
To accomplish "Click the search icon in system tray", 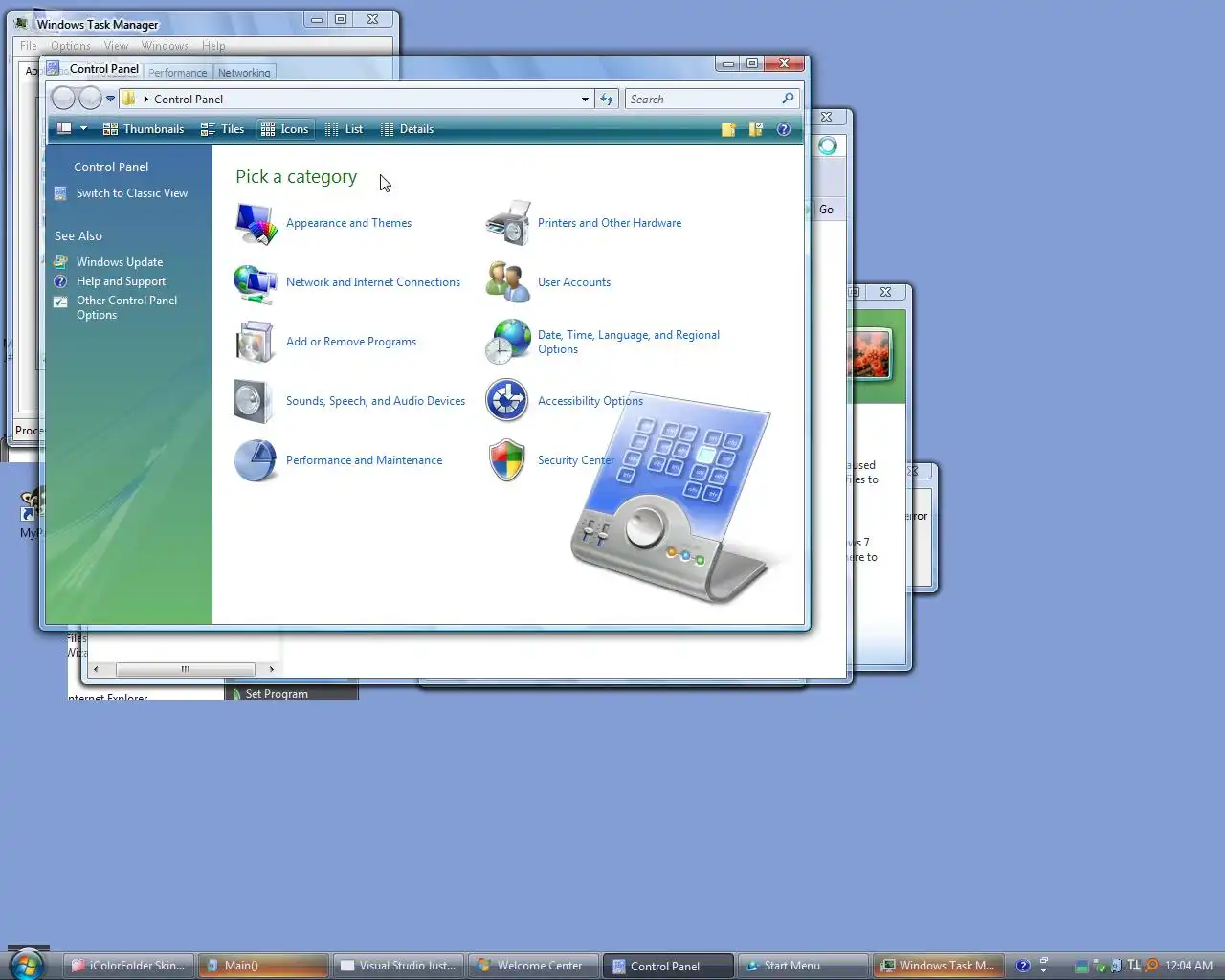I will (1152, 966).
